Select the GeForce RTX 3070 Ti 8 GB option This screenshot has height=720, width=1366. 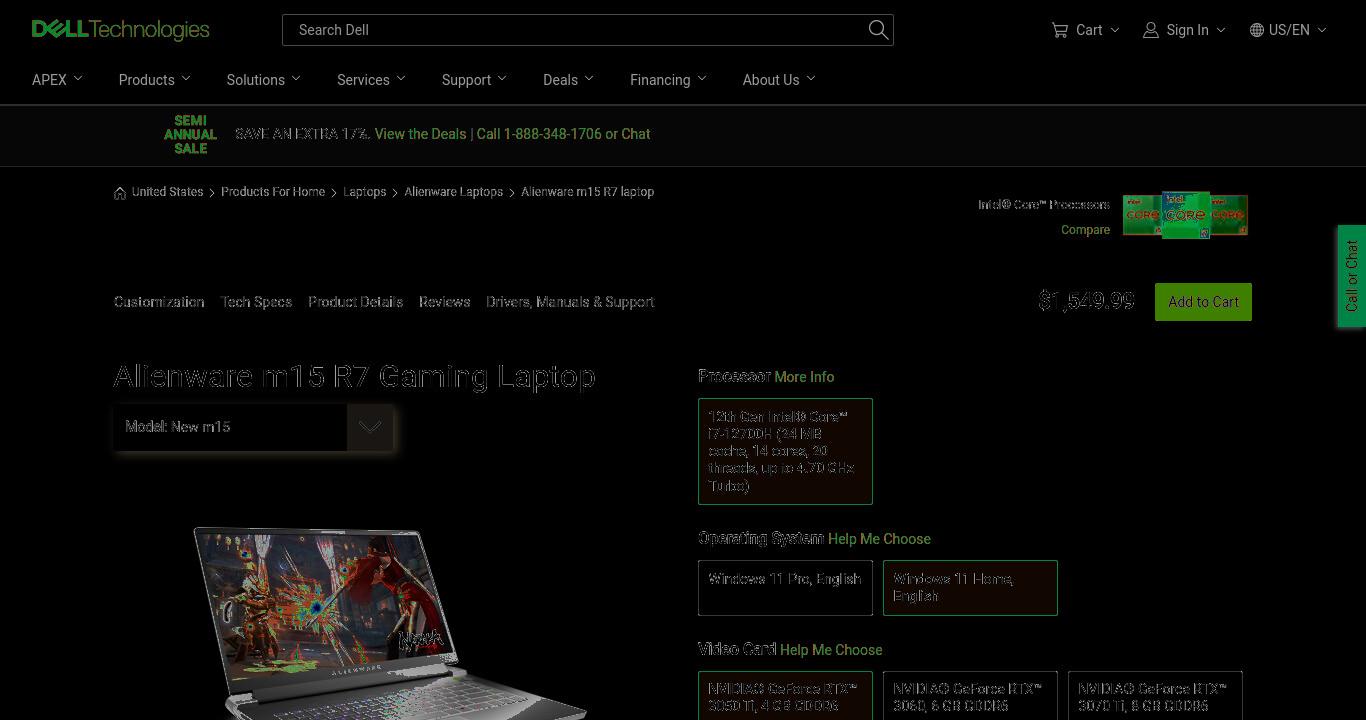click(1155, 696)
